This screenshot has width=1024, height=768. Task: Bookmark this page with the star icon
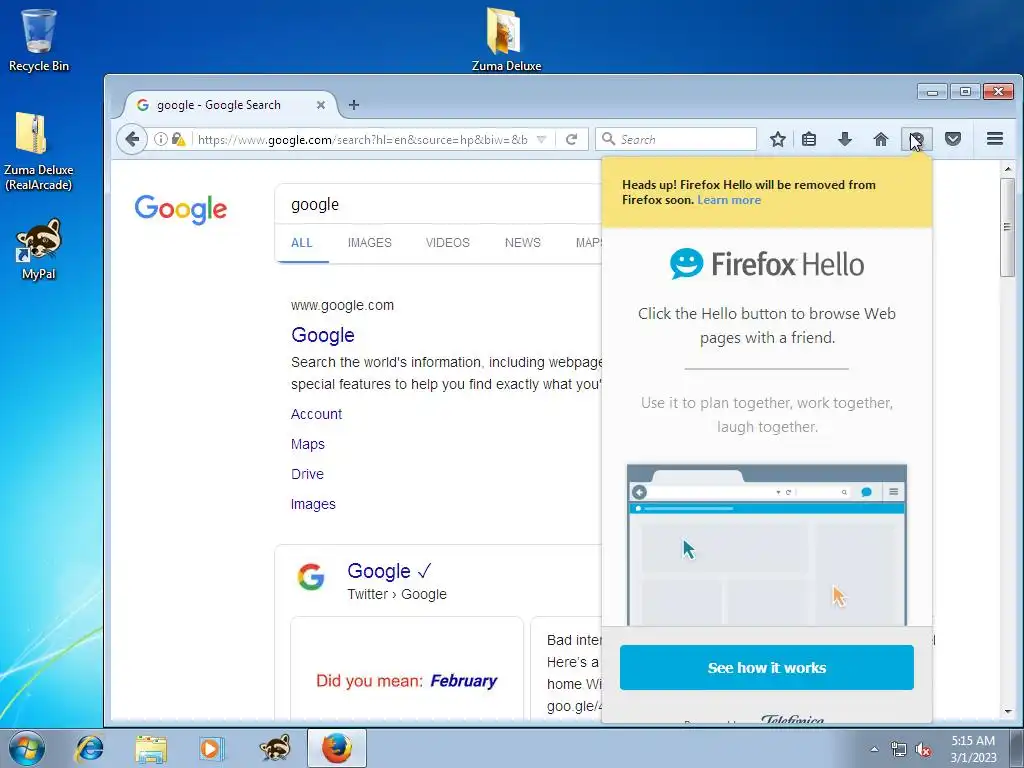(777, 139)
